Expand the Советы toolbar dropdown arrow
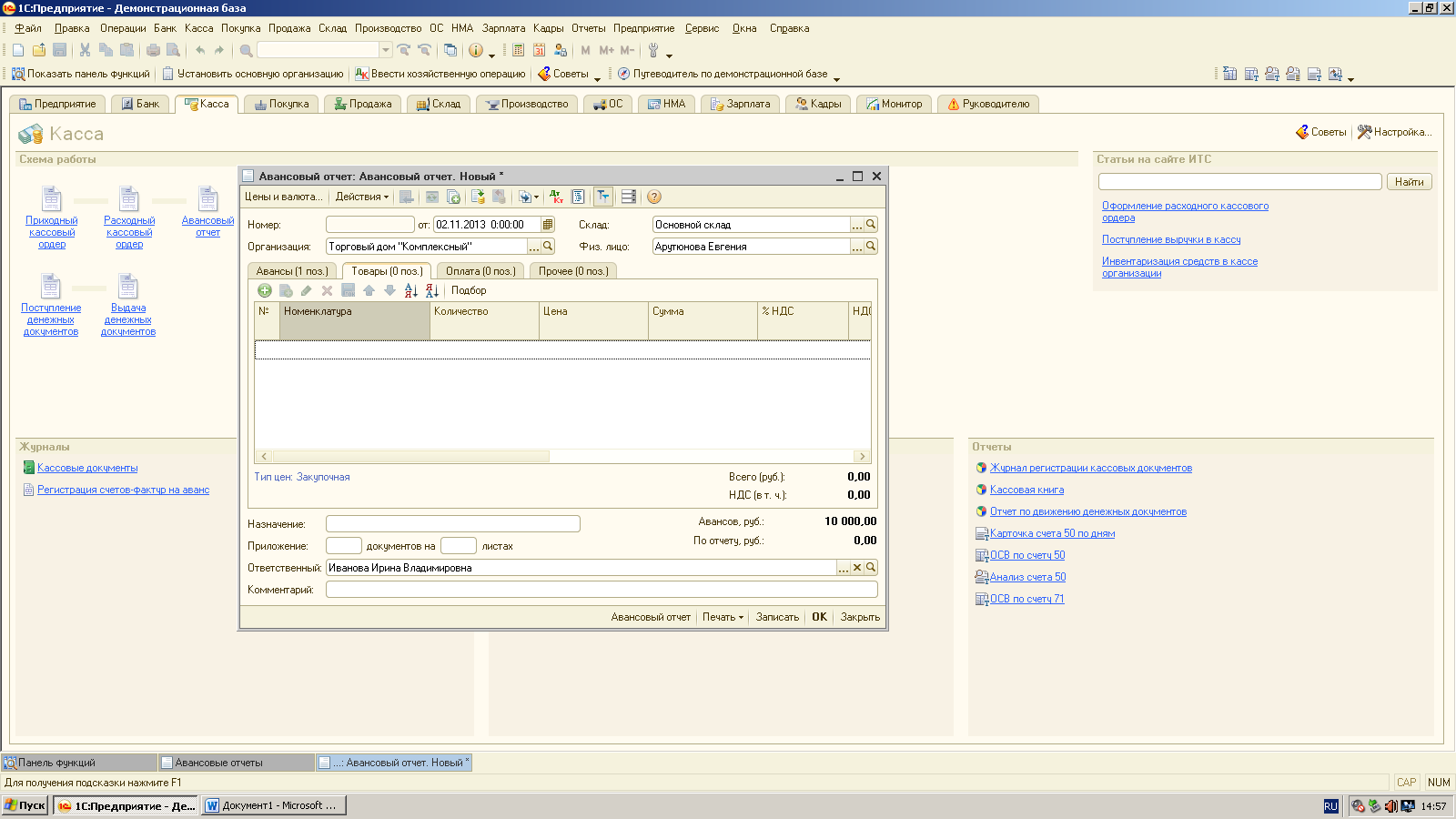Screen dimensions: 1456x819 [x=597, y=77]
